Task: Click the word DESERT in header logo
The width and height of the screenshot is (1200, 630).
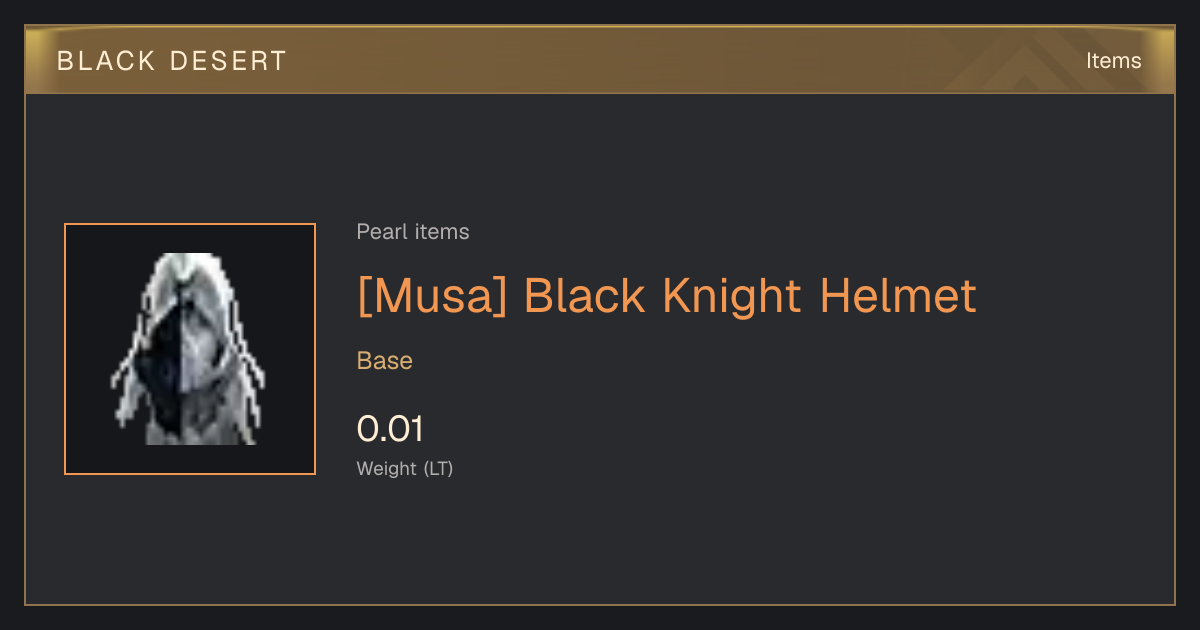Action: 228,61
